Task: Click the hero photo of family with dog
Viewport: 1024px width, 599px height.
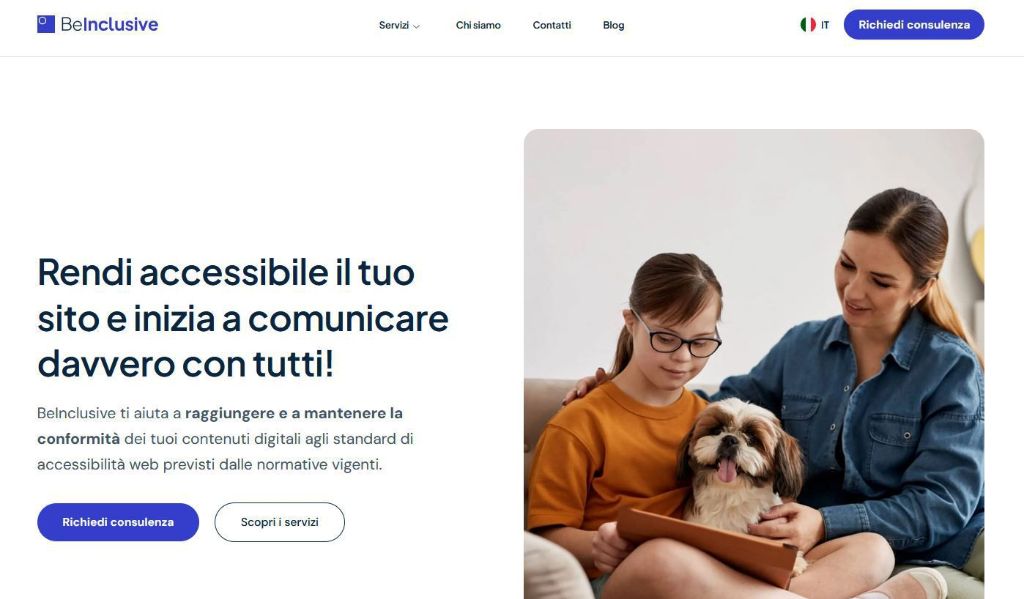Action: (754, 364)
